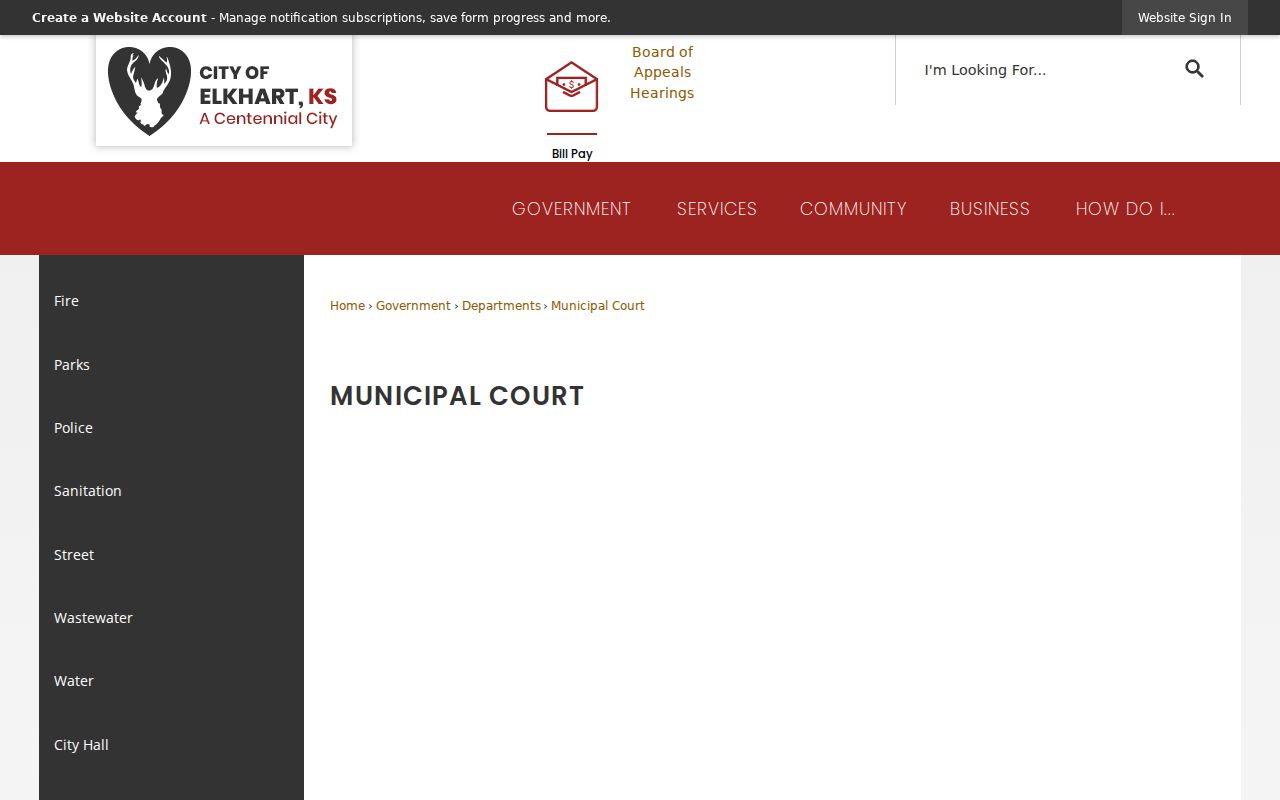
Task: Open Parks in the sidebar
Action: [x=171, y=365]
